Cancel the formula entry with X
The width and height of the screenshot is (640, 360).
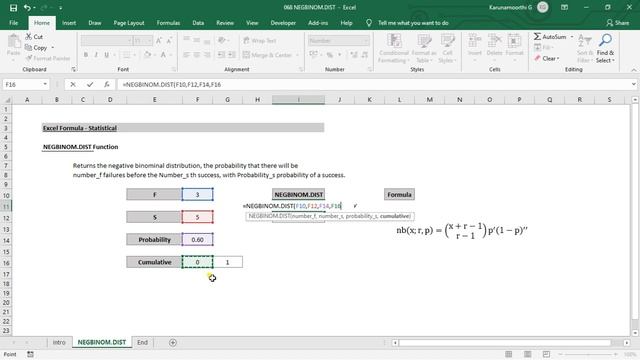click(73, 84)
